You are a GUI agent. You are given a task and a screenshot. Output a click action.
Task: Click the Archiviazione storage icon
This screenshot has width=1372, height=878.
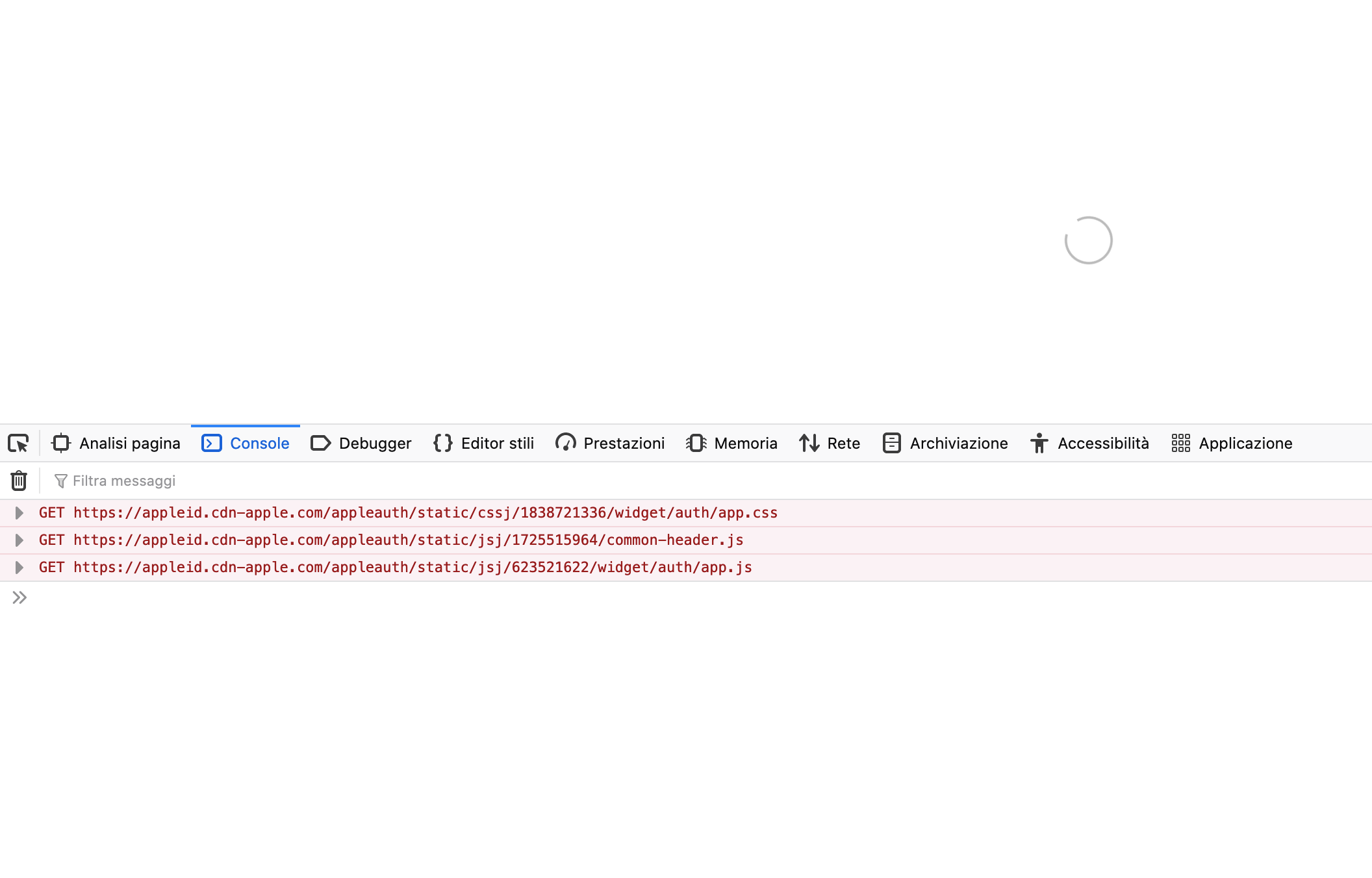[891, 443]
